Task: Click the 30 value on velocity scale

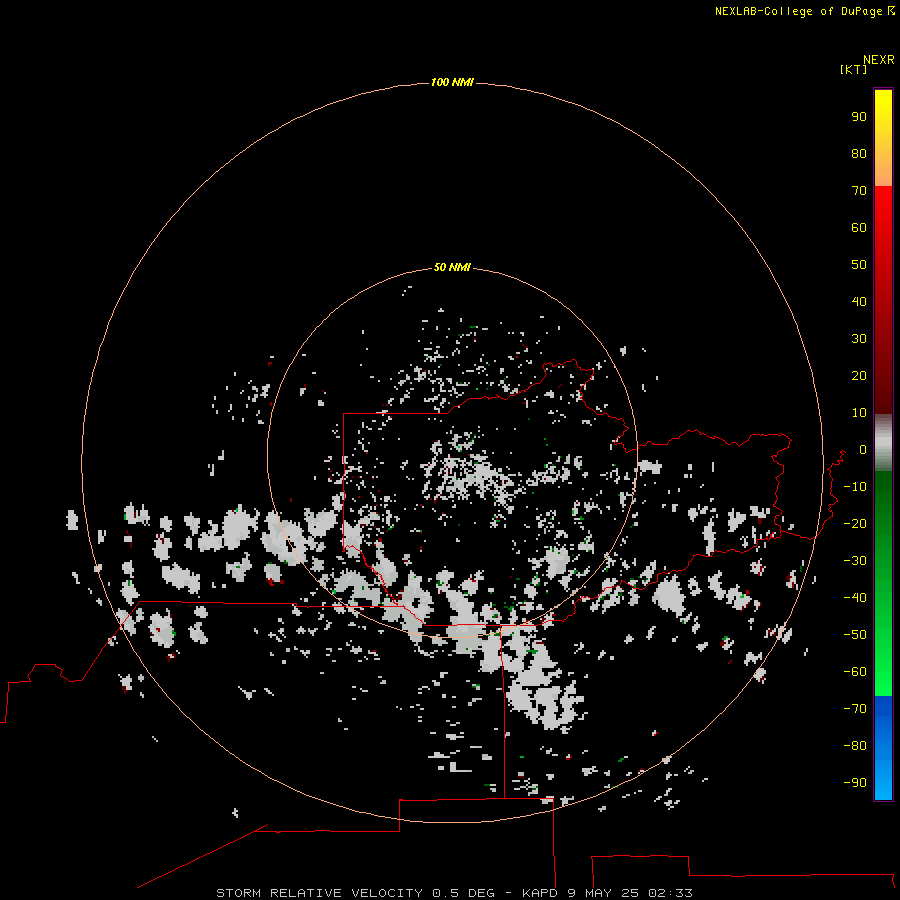Action: [859, 339]
